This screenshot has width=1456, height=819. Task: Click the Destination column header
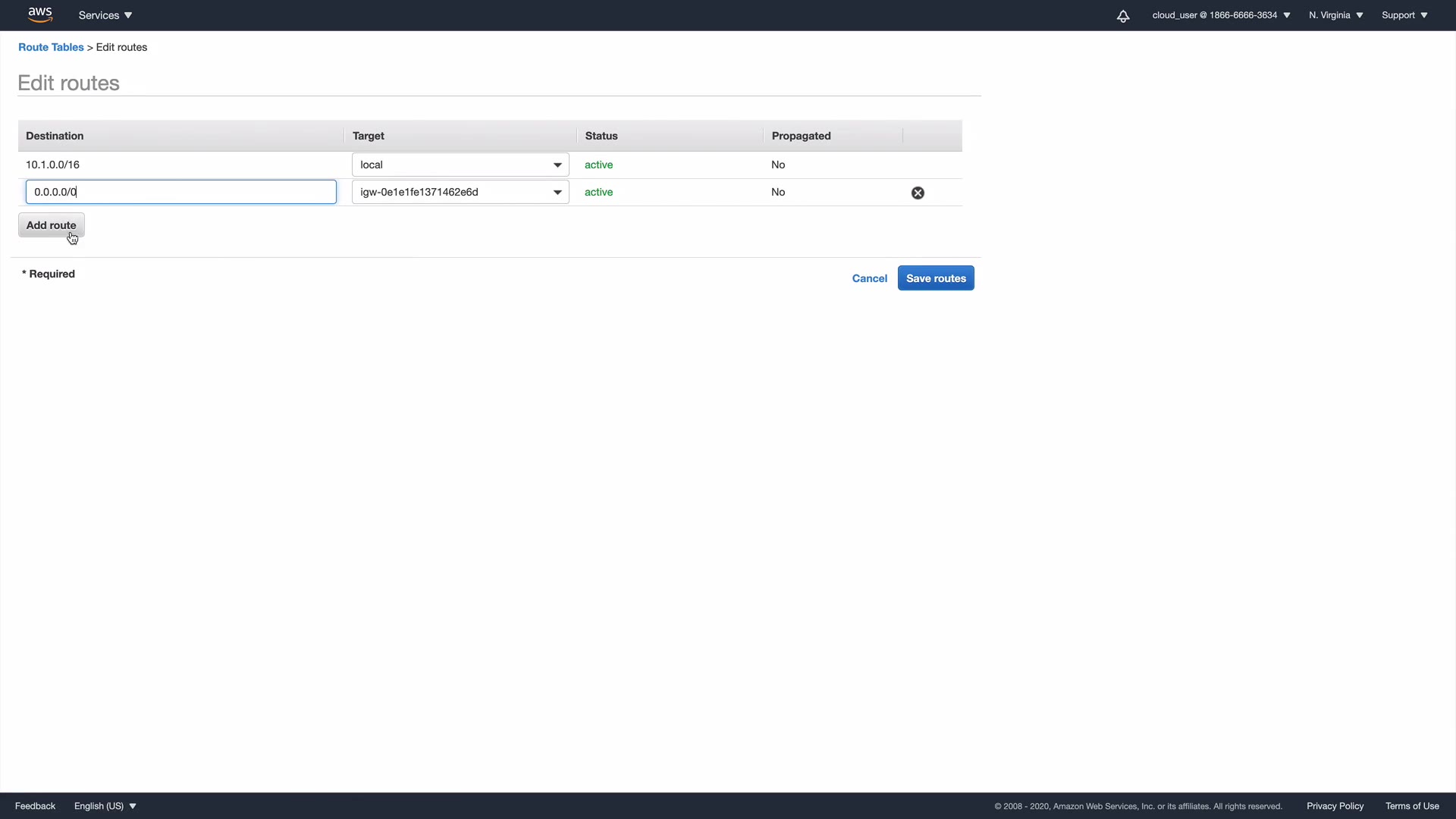coord(55,136)
